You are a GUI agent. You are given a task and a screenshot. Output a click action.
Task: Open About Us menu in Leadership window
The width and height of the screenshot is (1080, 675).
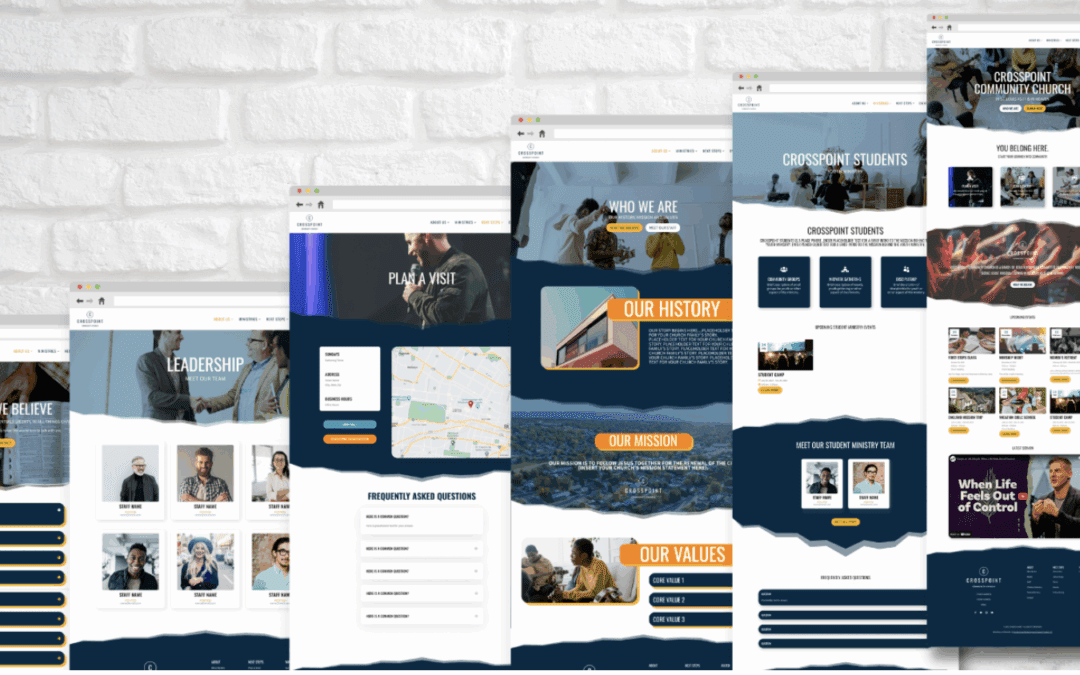click(x=222, y=320)
